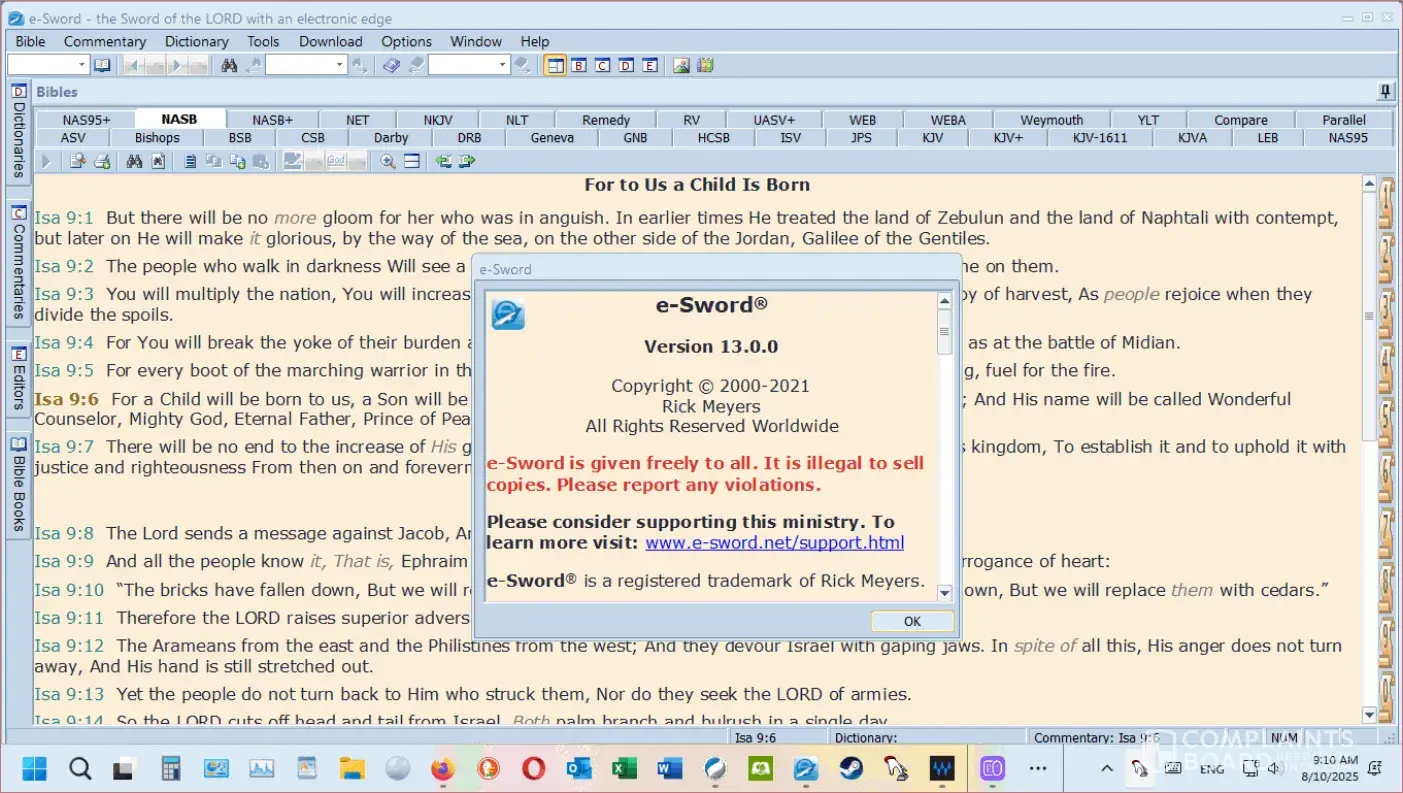The image size is (1403, 793).
Task: Click the pin icon on Bibles panel
Action: pos(1385,92)
